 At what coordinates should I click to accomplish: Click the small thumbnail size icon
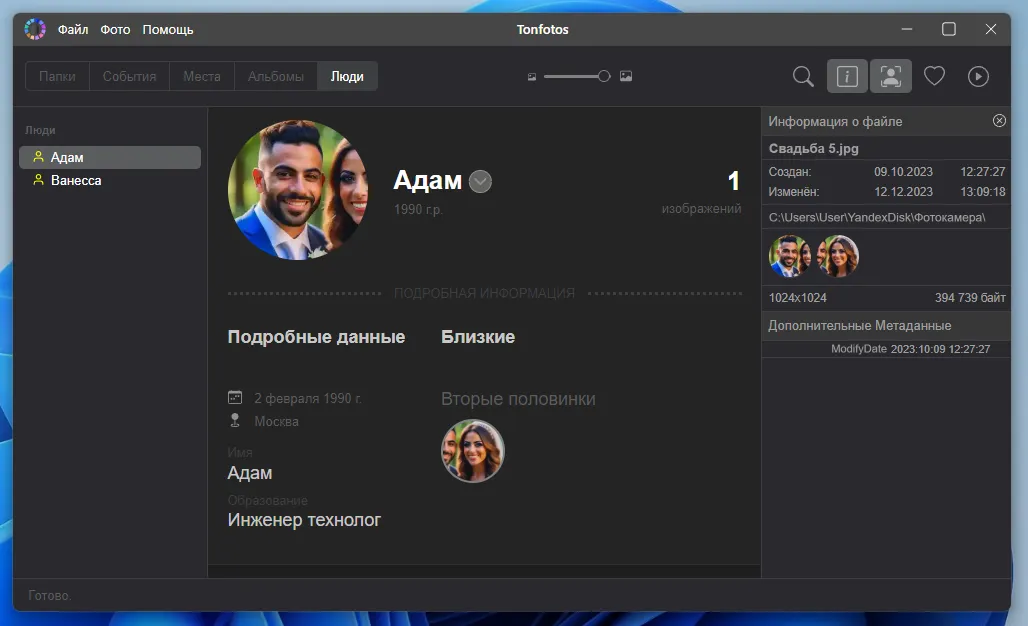tap(531, 75)
